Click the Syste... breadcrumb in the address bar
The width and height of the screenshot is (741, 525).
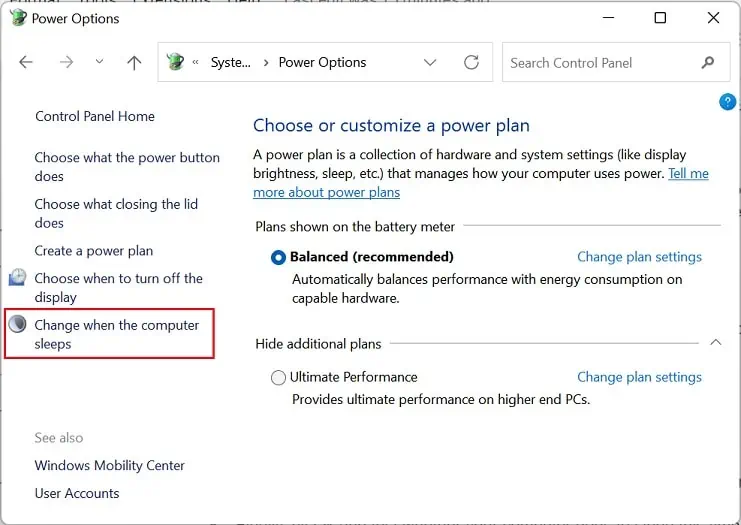pos(231,62)
